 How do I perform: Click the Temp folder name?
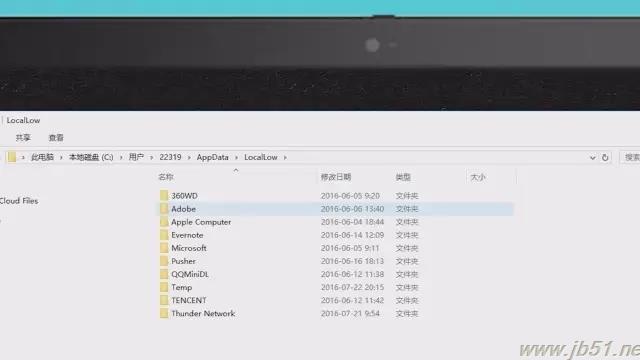tap(182, 287)
